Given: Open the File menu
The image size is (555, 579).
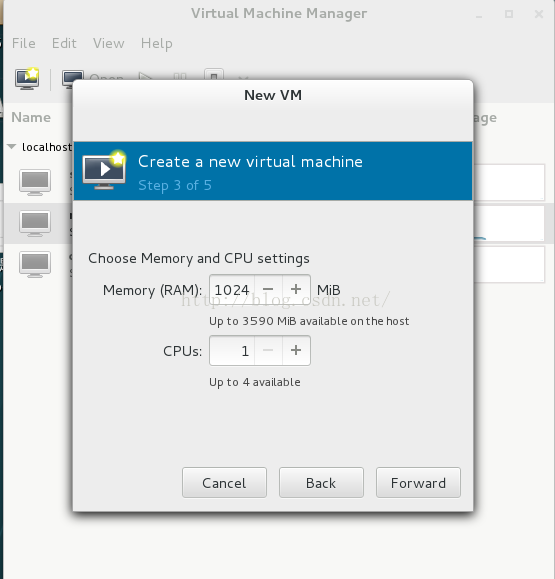Looking at the screenshot, I should click(x=24, y=43).
